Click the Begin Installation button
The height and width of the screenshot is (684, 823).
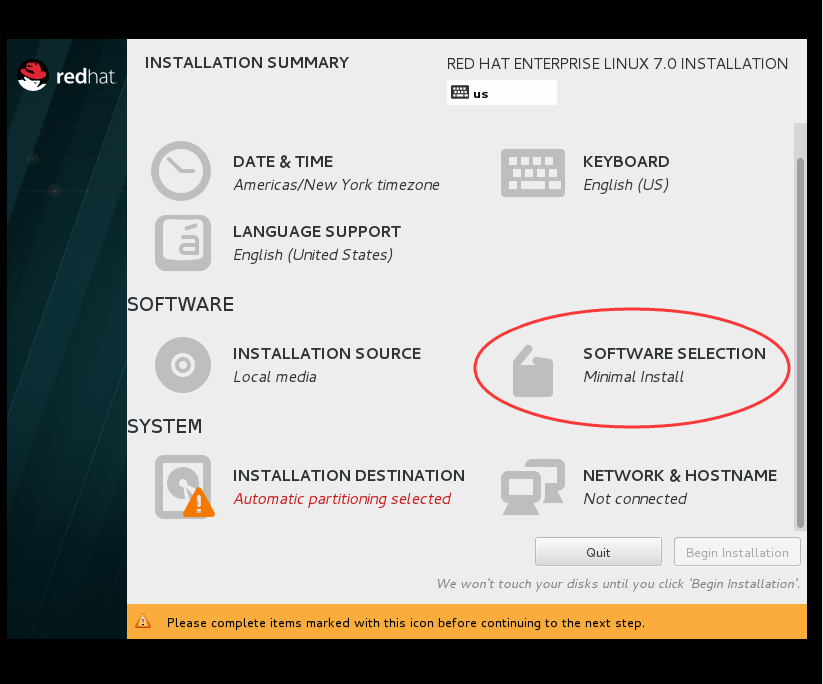[737, 552]
